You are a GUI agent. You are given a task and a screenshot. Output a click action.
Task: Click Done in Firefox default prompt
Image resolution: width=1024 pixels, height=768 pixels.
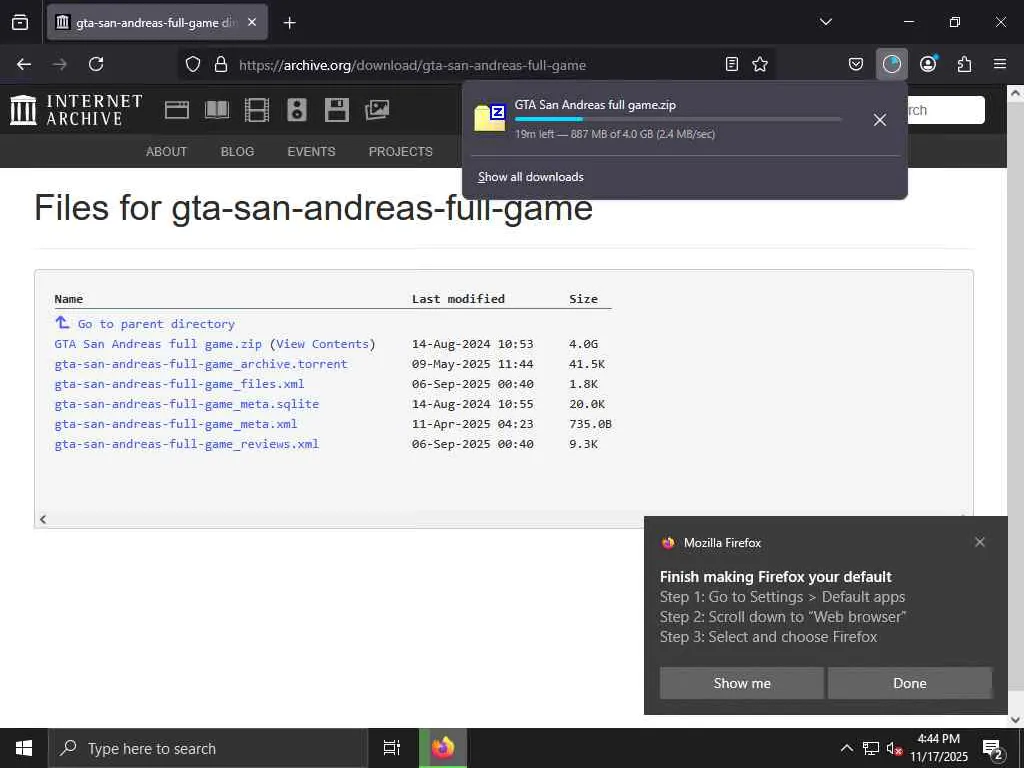[910, 683]
